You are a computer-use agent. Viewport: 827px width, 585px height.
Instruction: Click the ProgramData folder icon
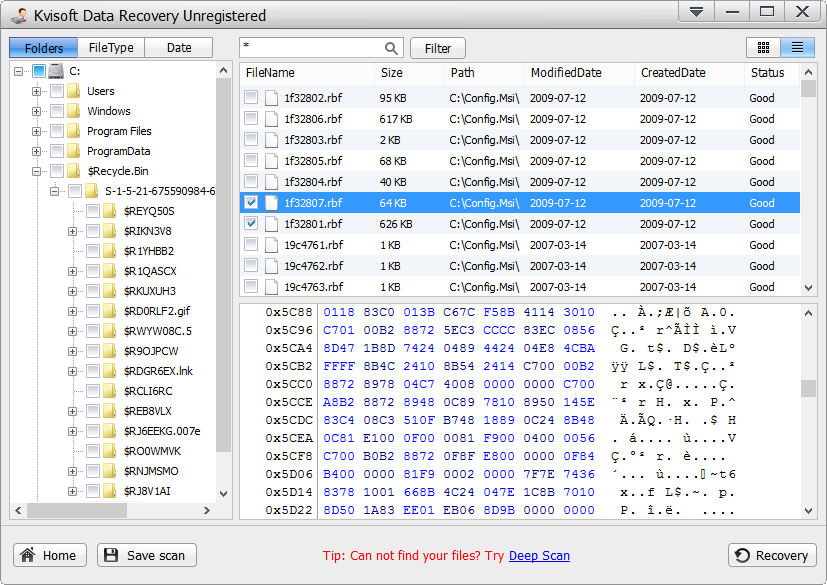[73, 151]
